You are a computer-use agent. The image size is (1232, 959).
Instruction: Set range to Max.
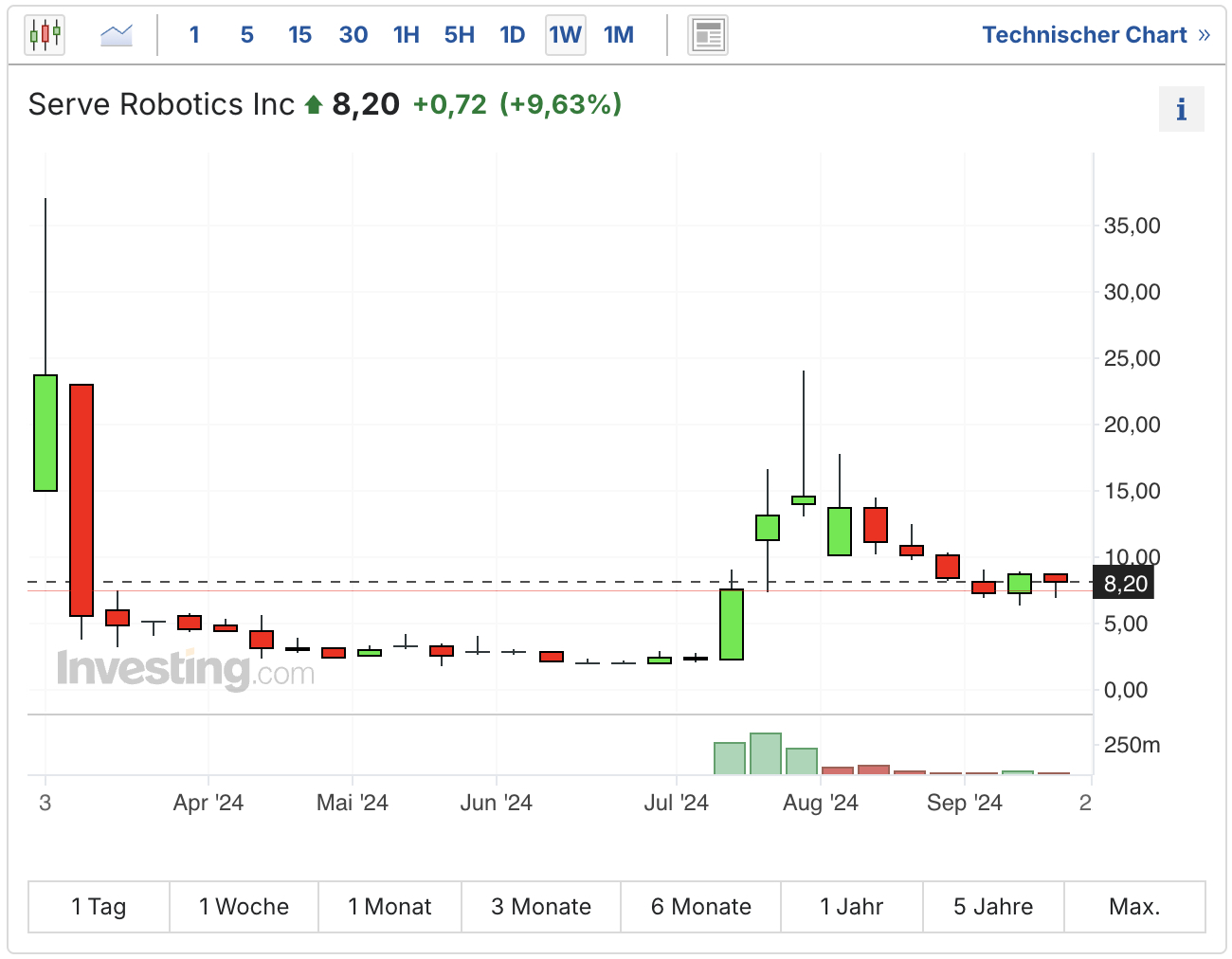click(1135, 907)
